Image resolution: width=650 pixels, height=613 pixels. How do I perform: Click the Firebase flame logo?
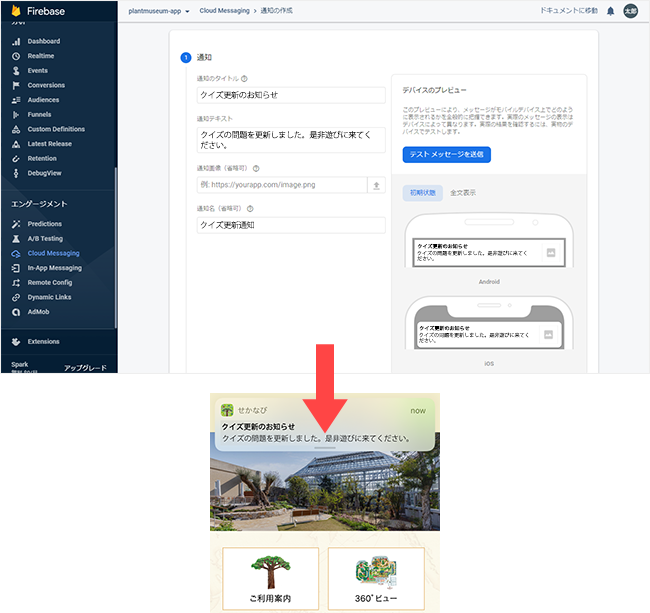click(x=16, y=11)
